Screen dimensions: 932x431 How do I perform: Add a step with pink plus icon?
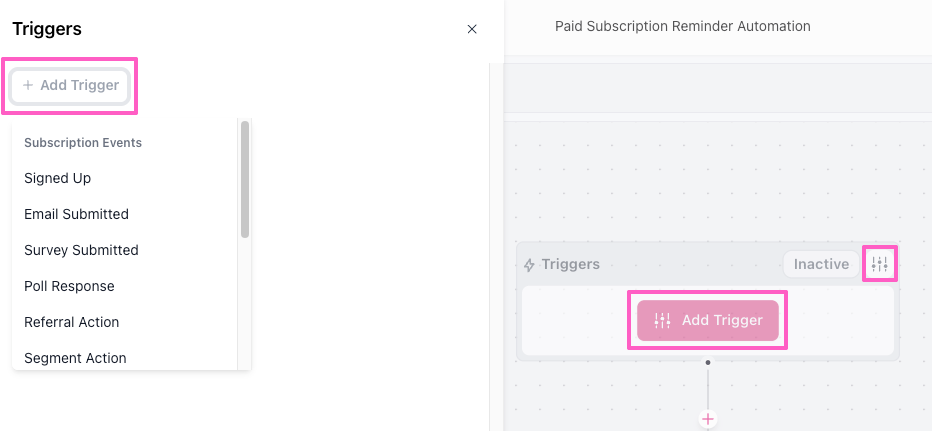[x=707, y=419]
